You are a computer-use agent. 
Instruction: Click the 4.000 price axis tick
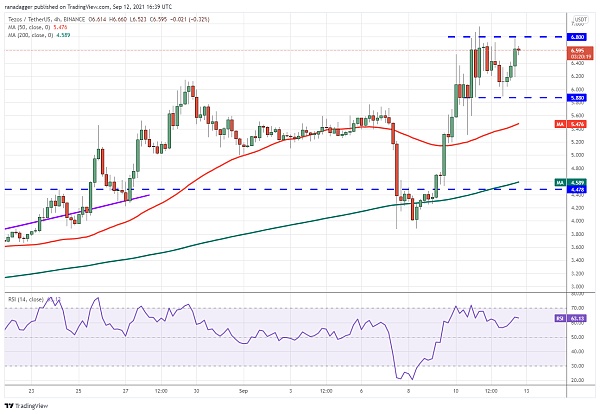[x=577, y=221]
